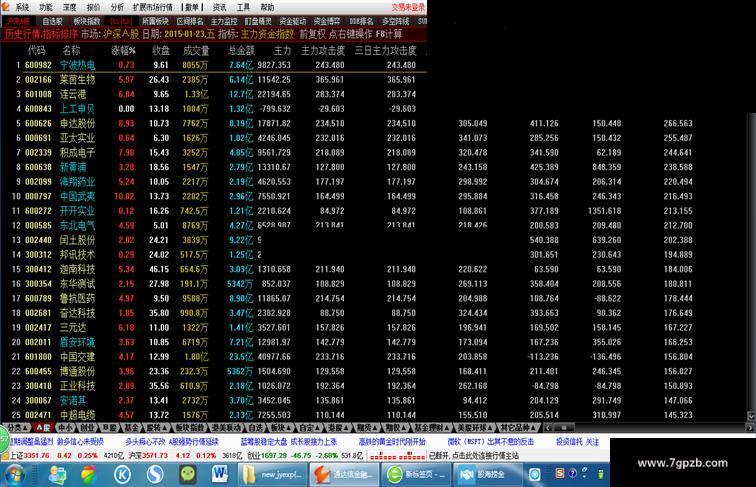
Task: Sort by the 涨幅% column header
Action: (x=123, y=50)
